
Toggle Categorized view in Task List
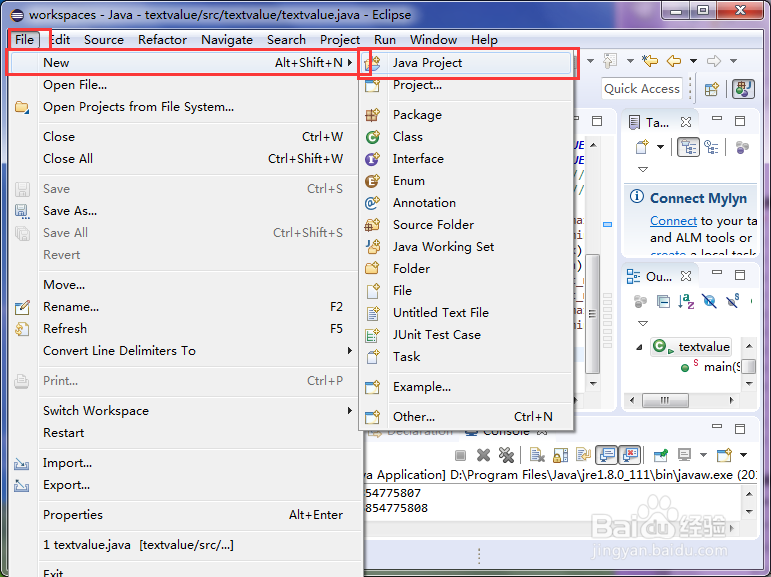[688, 147]
